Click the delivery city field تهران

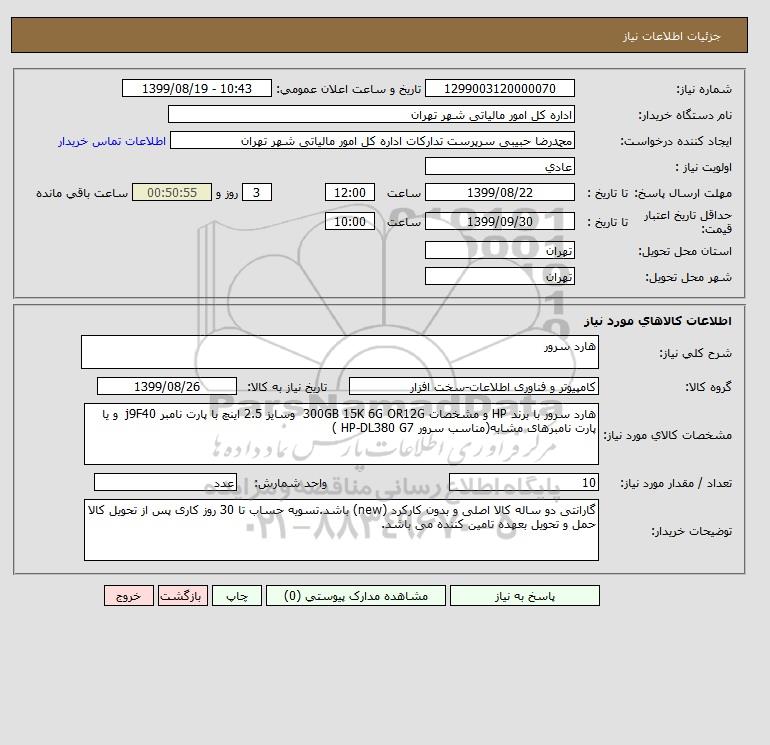pos(499,276)
